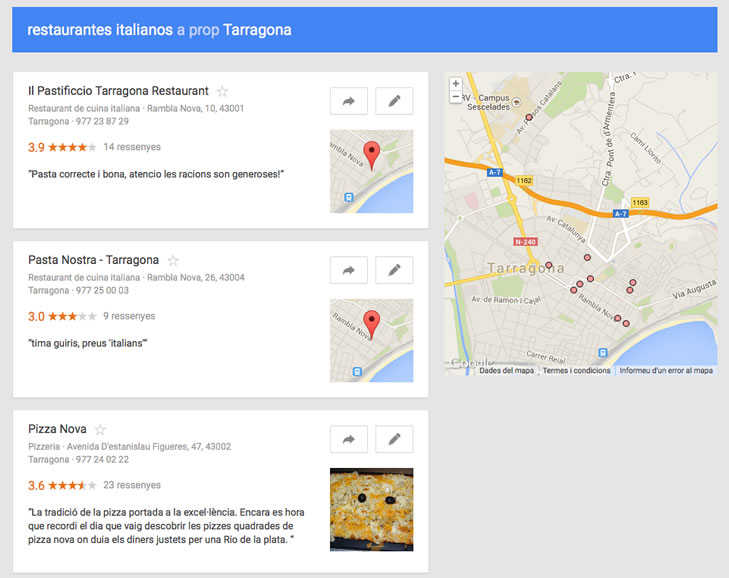The height and width of the screenshot is (578, 729).
Task: View the 23 ressenyes for Pizza Nova
Action: click(x=132, y=485)
